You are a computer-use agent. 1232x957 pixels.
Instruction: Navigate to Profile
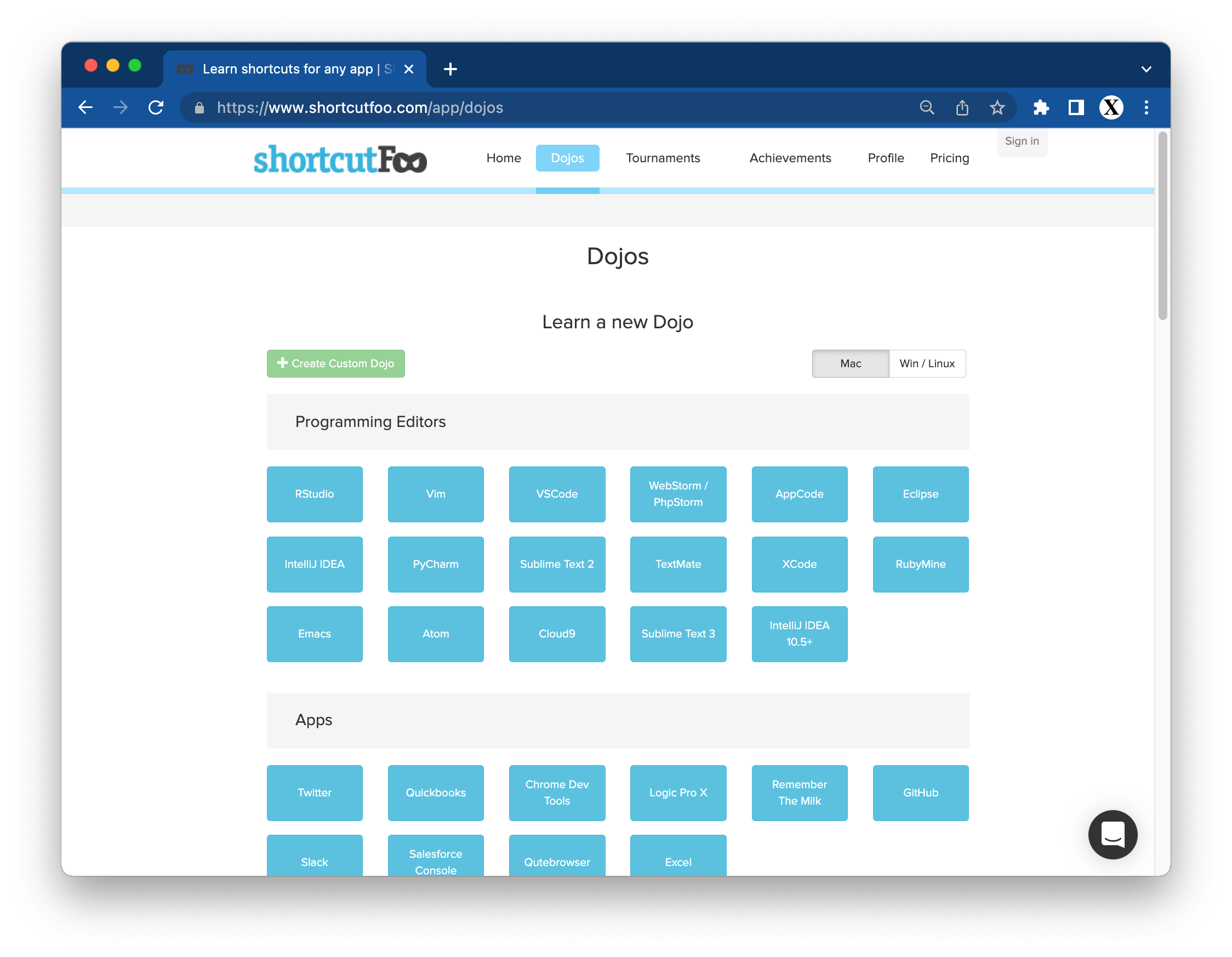(x=886, y=158)
